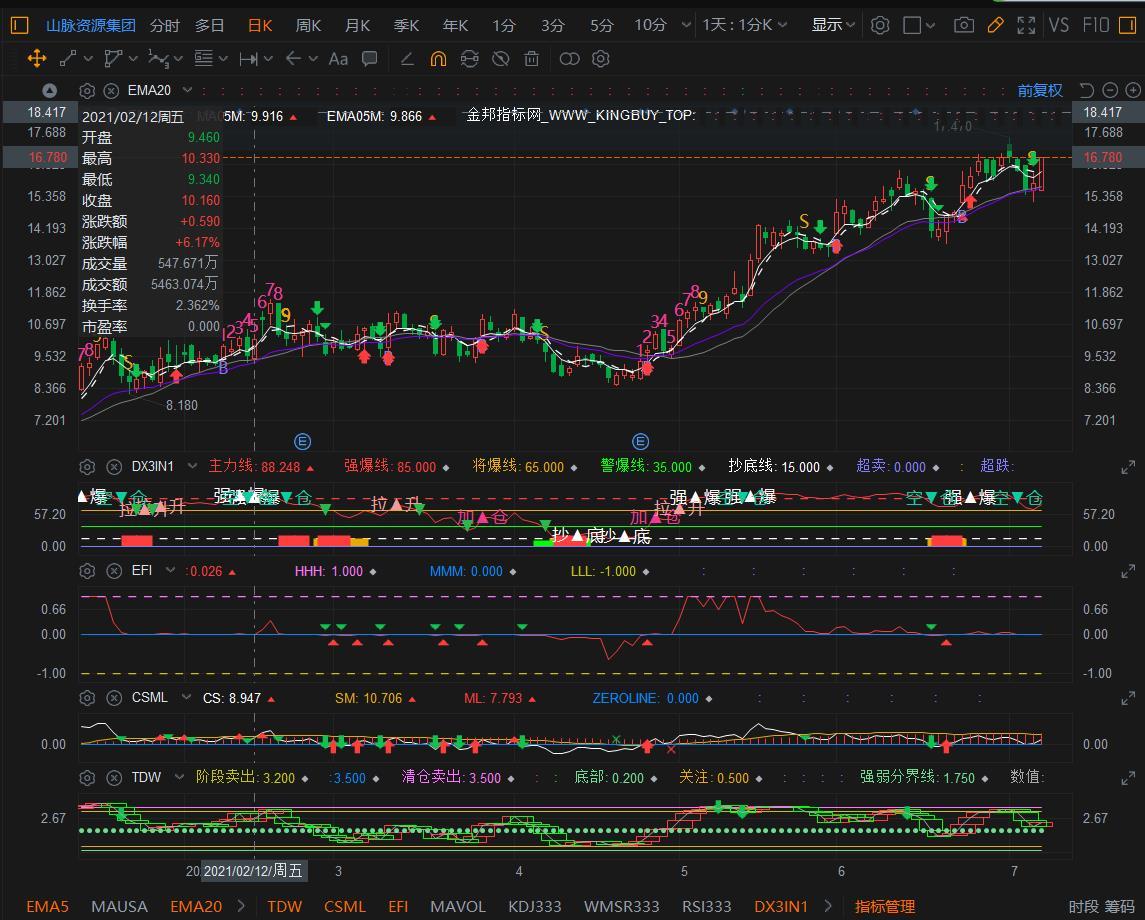Screen dimensions: 1145x920
Task: Open EFI indicator settings gear
Action: (87, 571)
